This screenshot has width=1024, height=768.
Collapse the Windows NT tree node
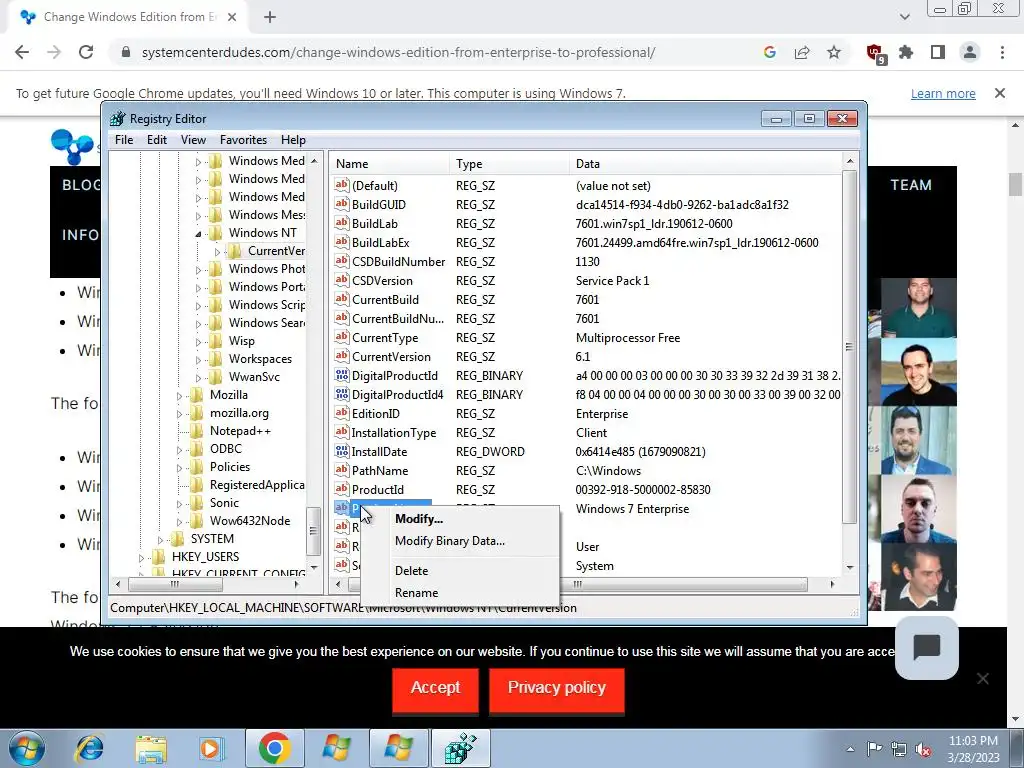click(198, 233)
